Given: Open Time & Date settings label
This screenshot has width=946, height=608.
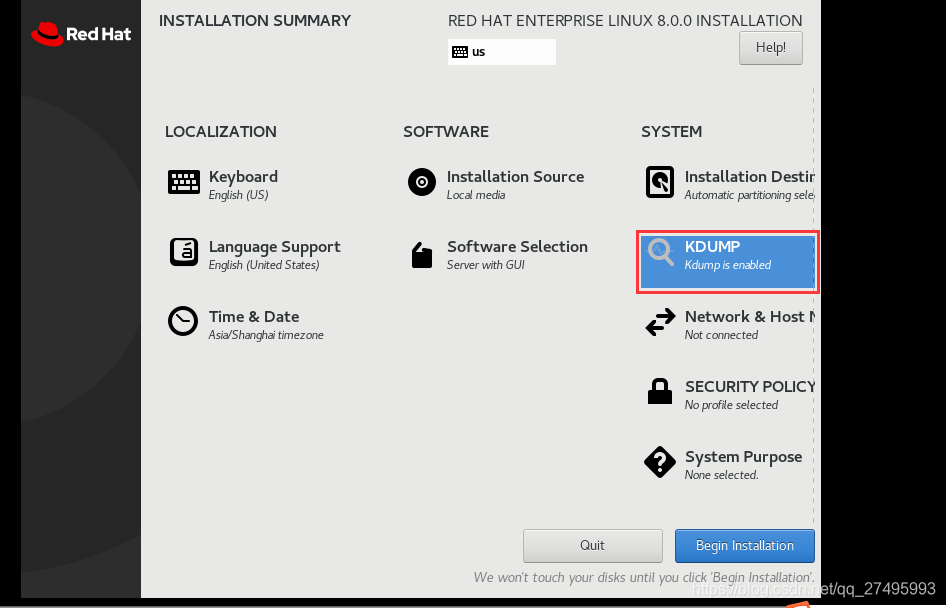Looking at the screenshot, I should tap(254, 317).
